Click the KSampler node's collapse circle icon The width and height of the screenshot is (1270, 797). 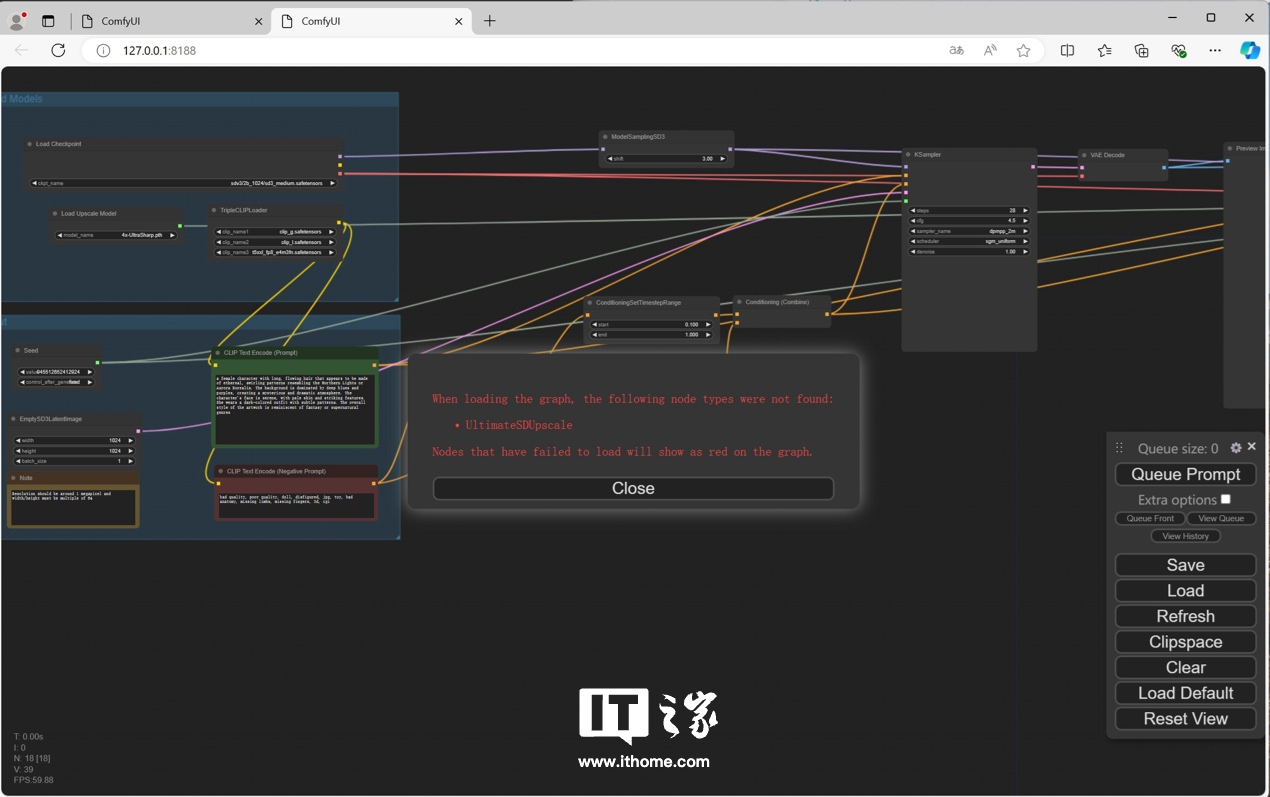[x=907, y=154]
